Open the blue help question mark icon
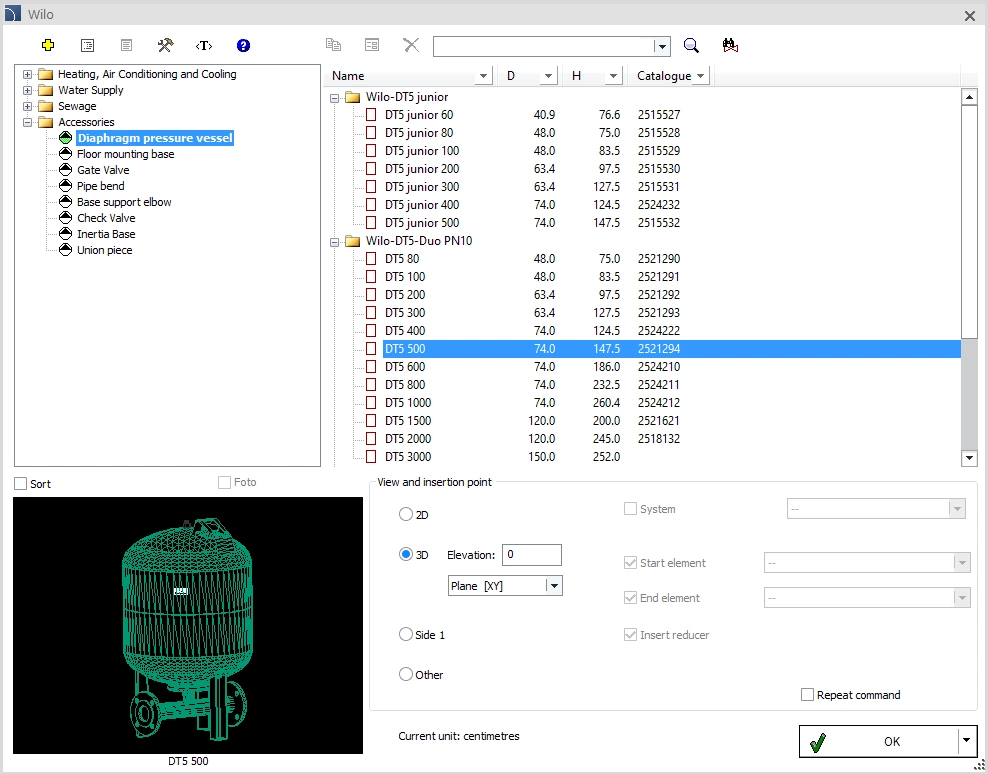 coord(243,45)
